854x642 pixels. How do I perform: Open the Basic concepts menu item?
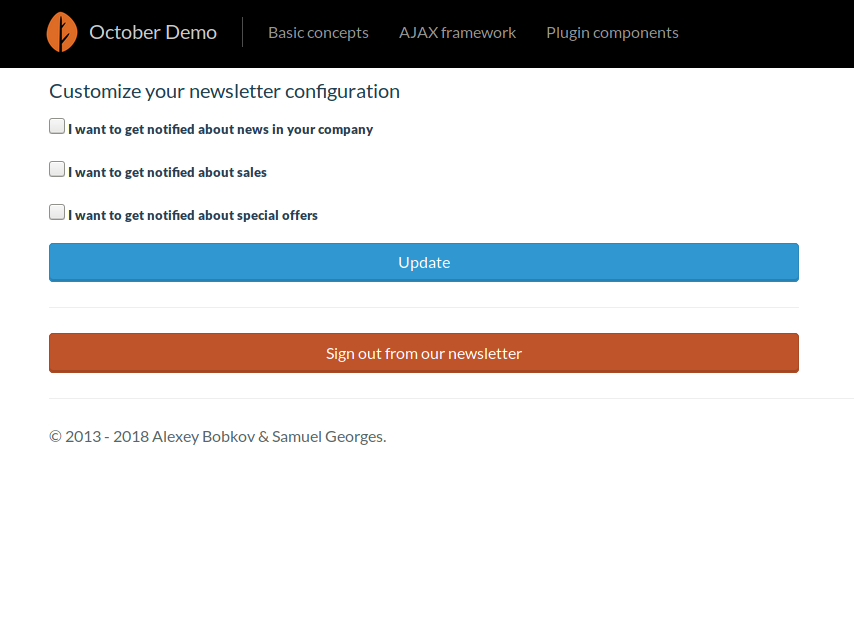[318, 33]
